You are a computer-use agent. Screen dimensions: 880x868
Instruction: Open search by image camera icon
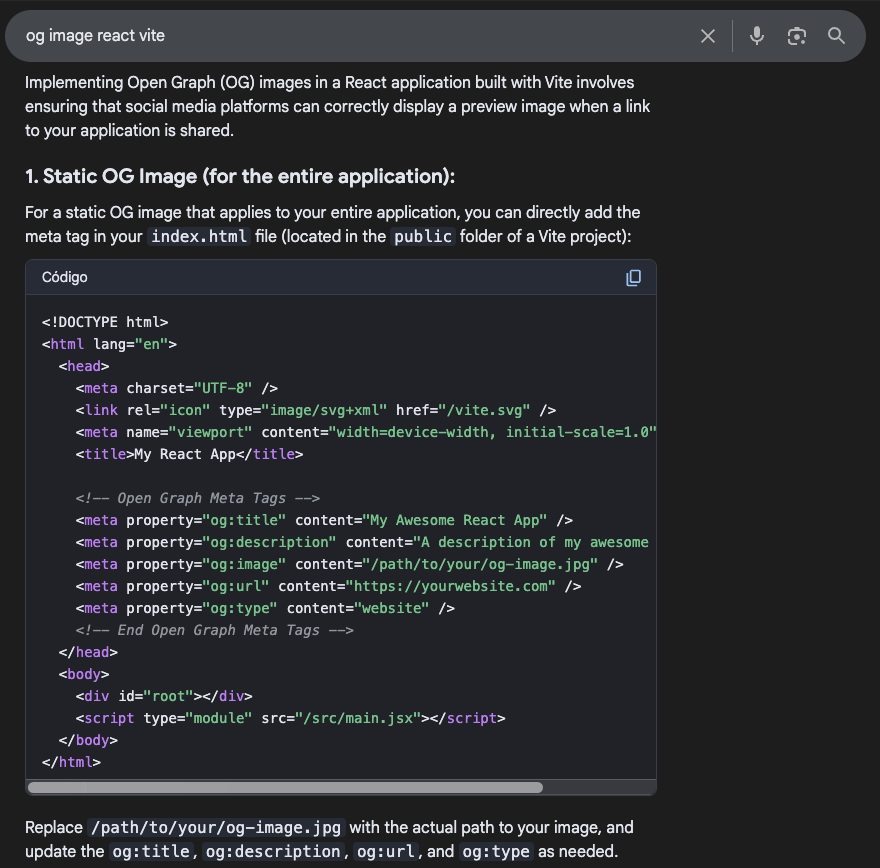796,36
